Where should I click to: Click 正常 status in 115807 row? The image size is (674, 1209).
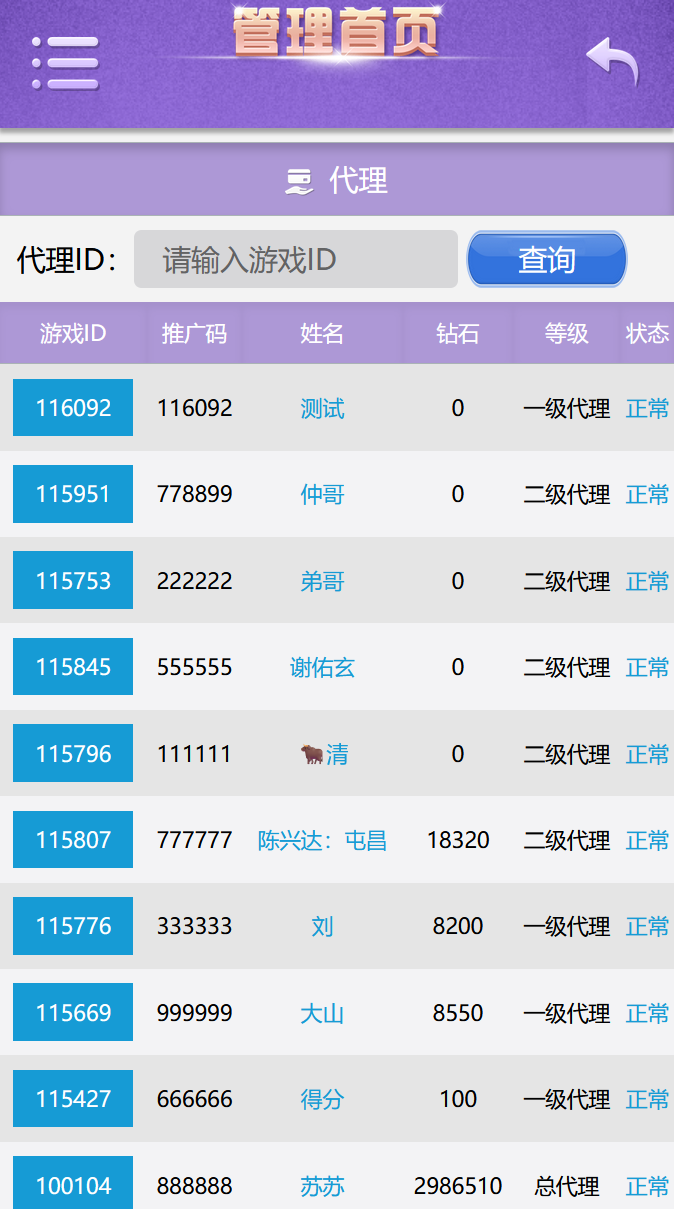coord(647,840)
